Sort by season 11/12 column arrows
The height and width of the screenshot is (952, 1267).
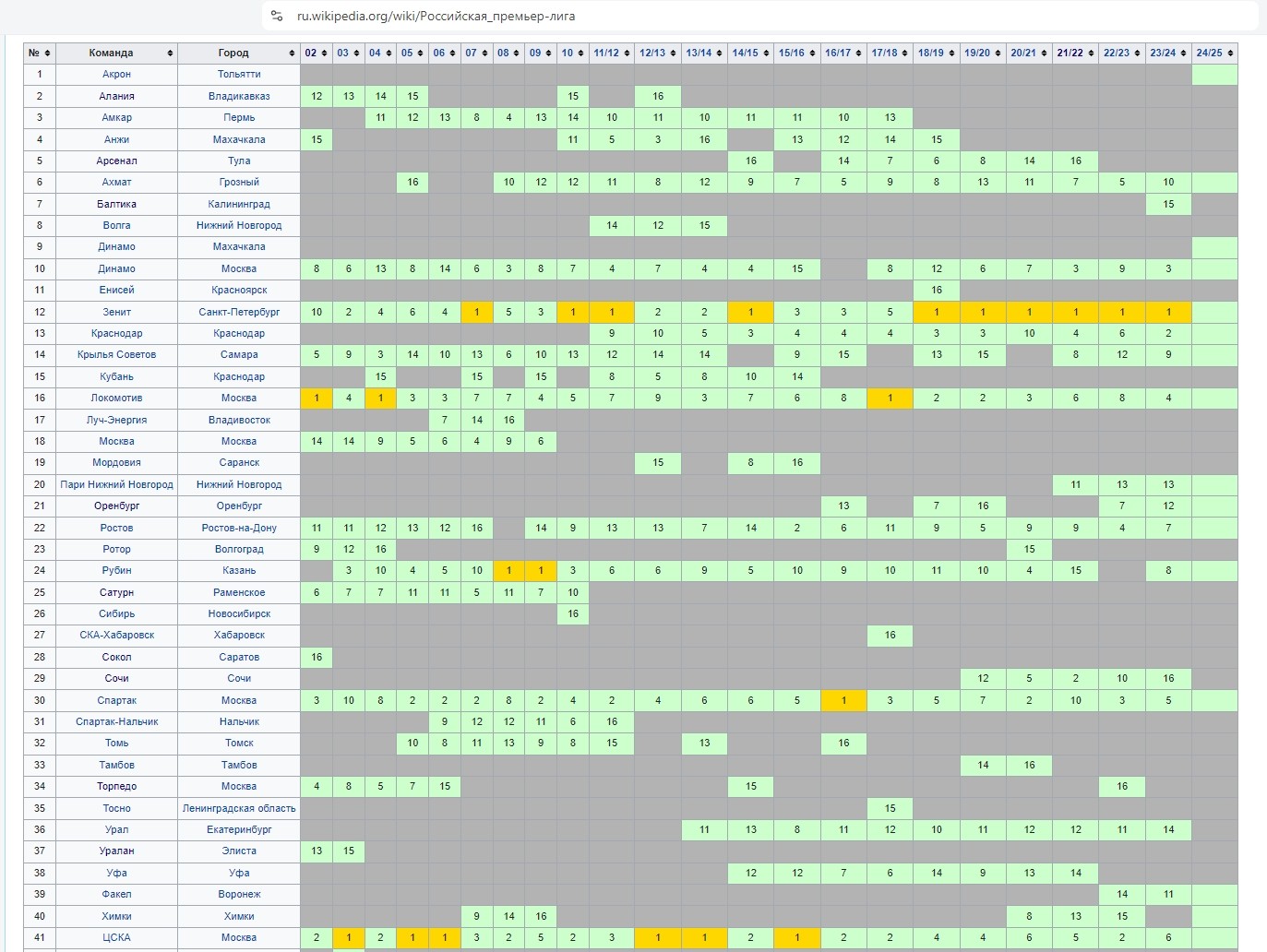tap(627, 53)
